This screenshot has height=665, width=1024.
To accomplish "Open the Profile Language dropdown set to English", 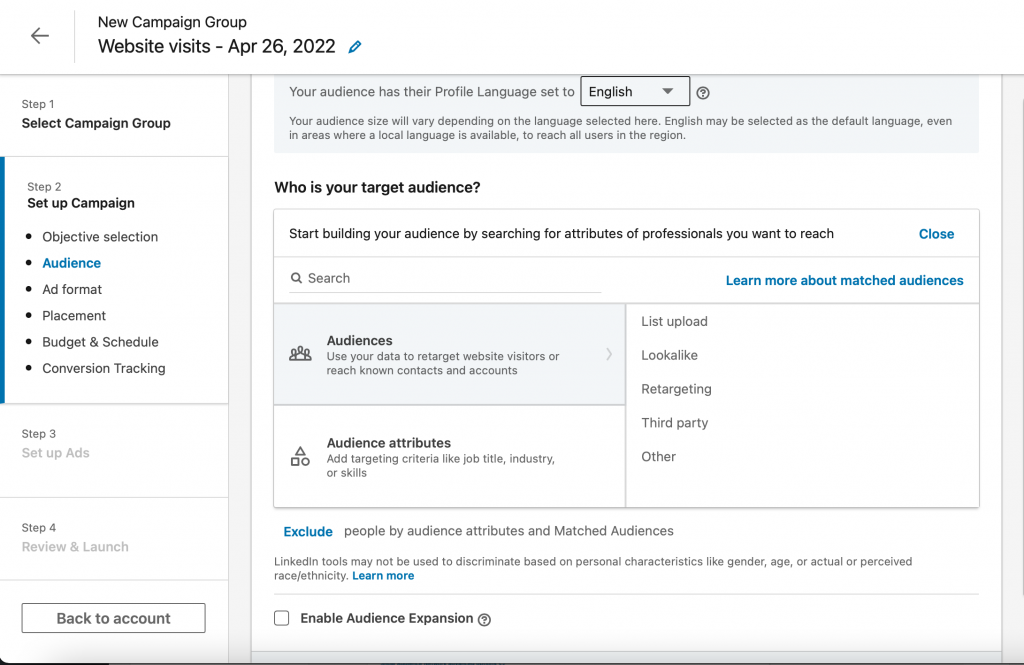I will [x=634, y=91].
